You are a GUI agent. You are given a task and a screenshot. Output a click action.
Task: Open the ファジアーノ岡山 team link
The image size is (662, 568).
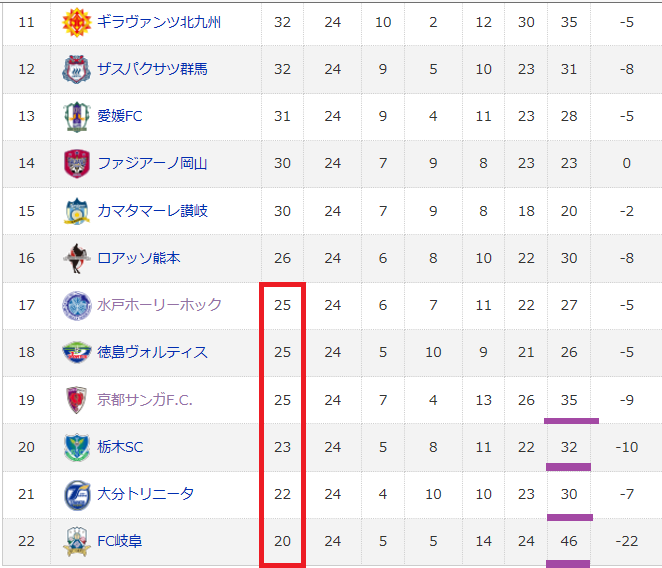152,163
